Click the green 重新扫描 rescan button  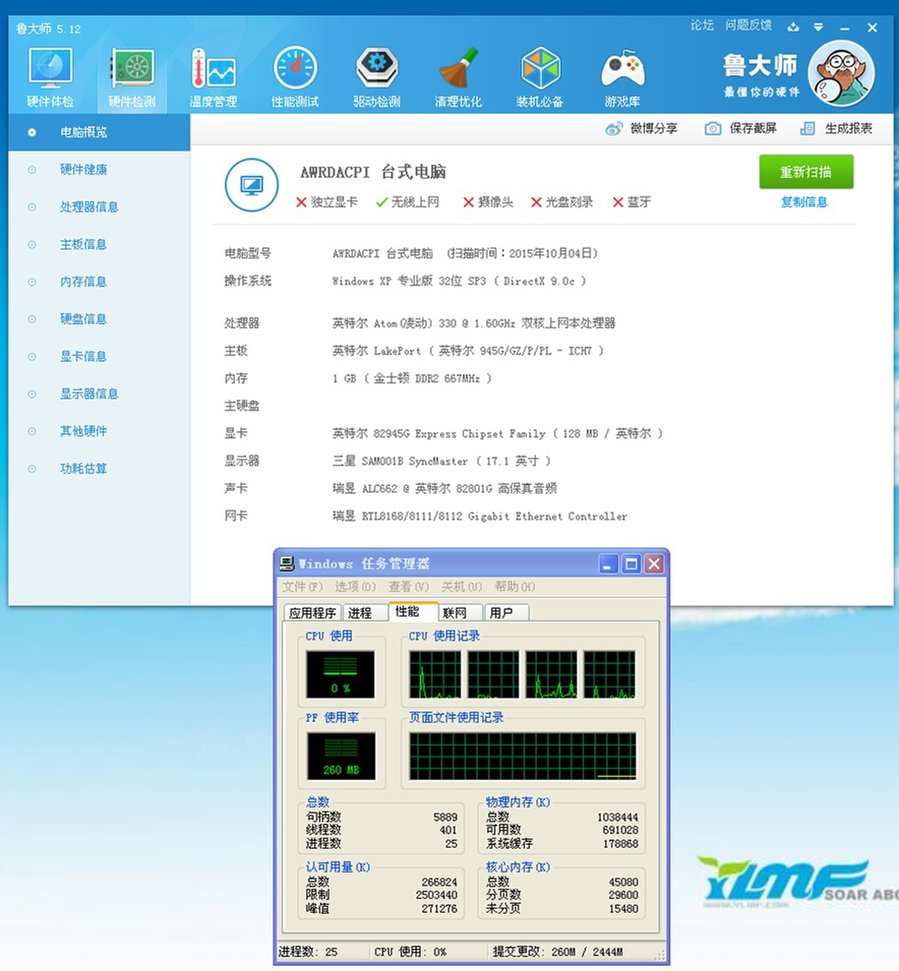coord(807,172)
